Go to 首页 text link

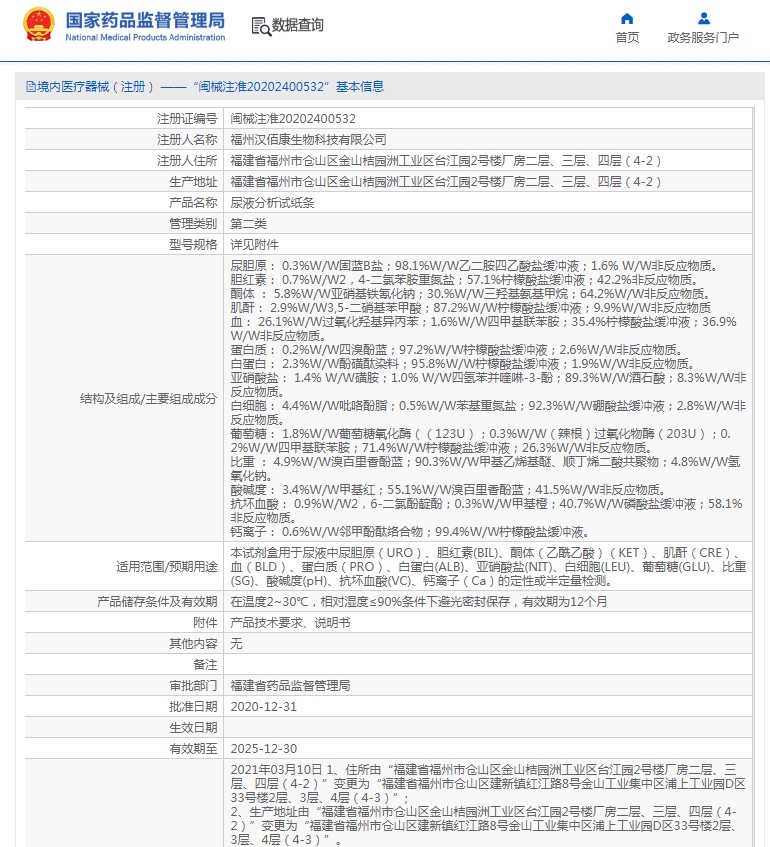coord(627,37)
